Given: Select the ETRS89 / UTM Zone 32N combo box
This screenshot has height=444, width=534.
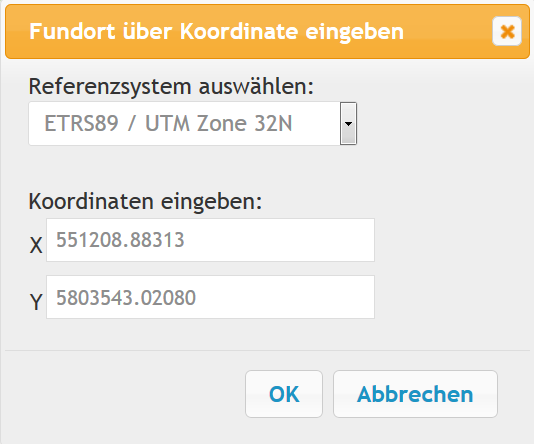Looking at the screenshot, I should click(192, 124).
